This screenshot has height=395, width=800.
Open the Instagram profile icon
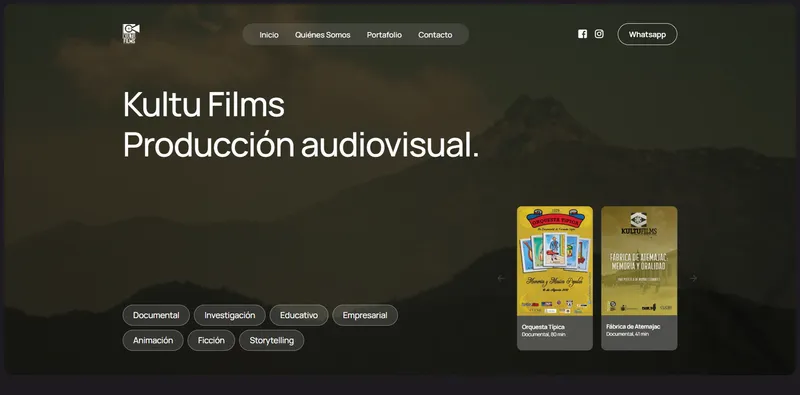[599, 34]
